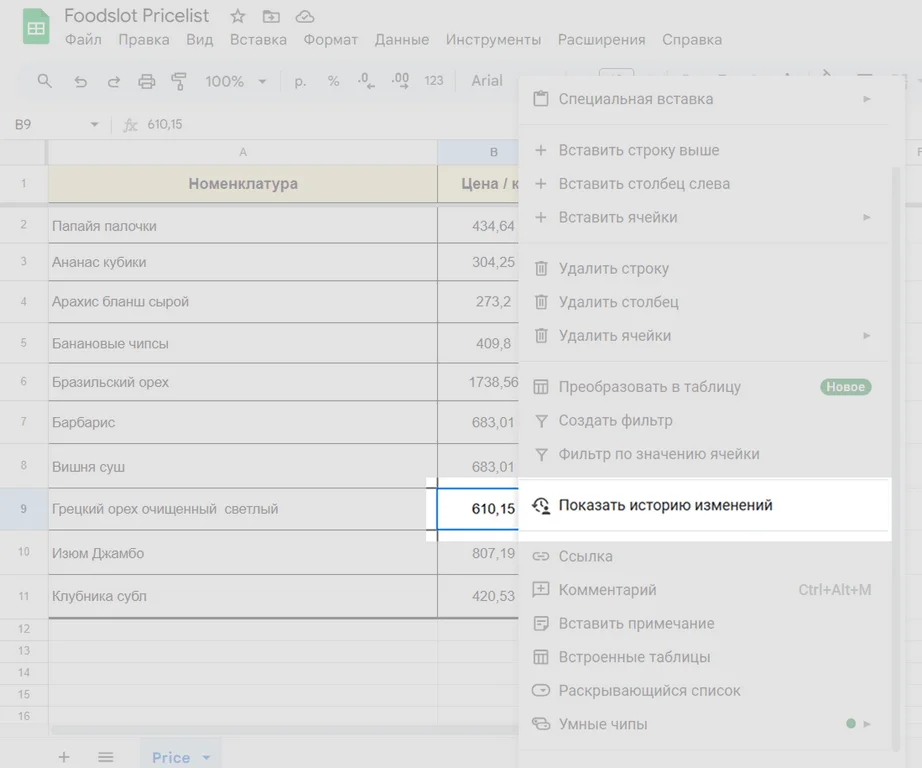Click the Move to folder icon
922x768 pixels.
271,16
